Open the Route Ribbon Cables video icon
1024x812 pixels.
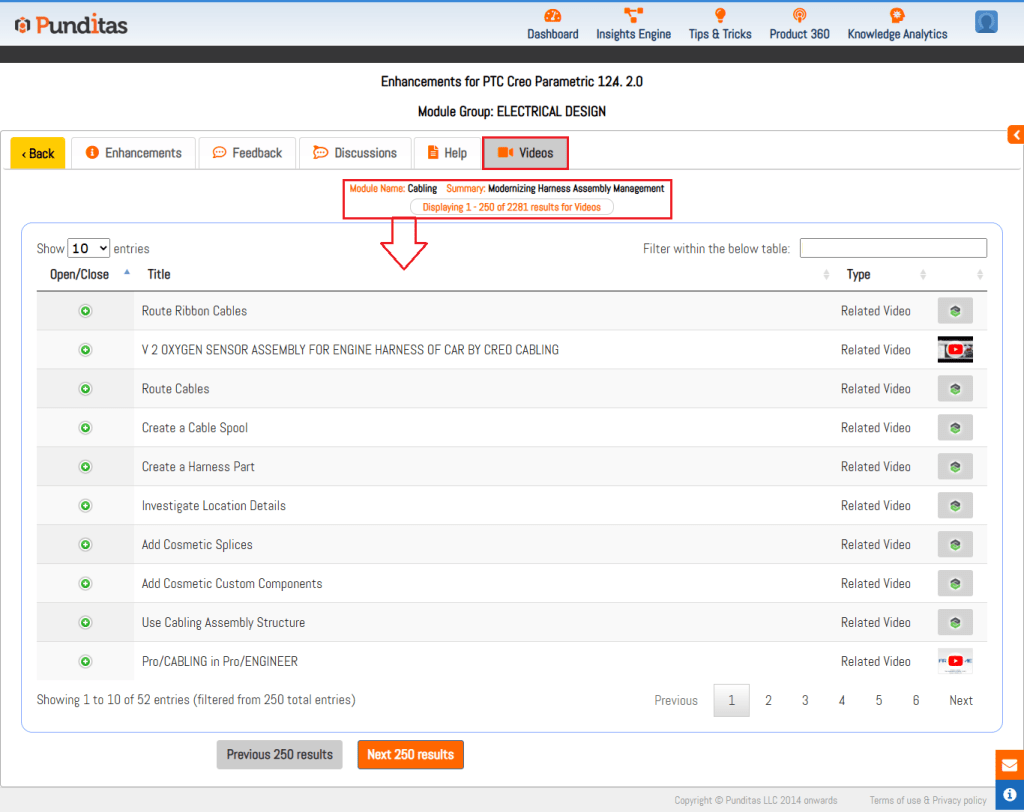(x=955, y=311)
